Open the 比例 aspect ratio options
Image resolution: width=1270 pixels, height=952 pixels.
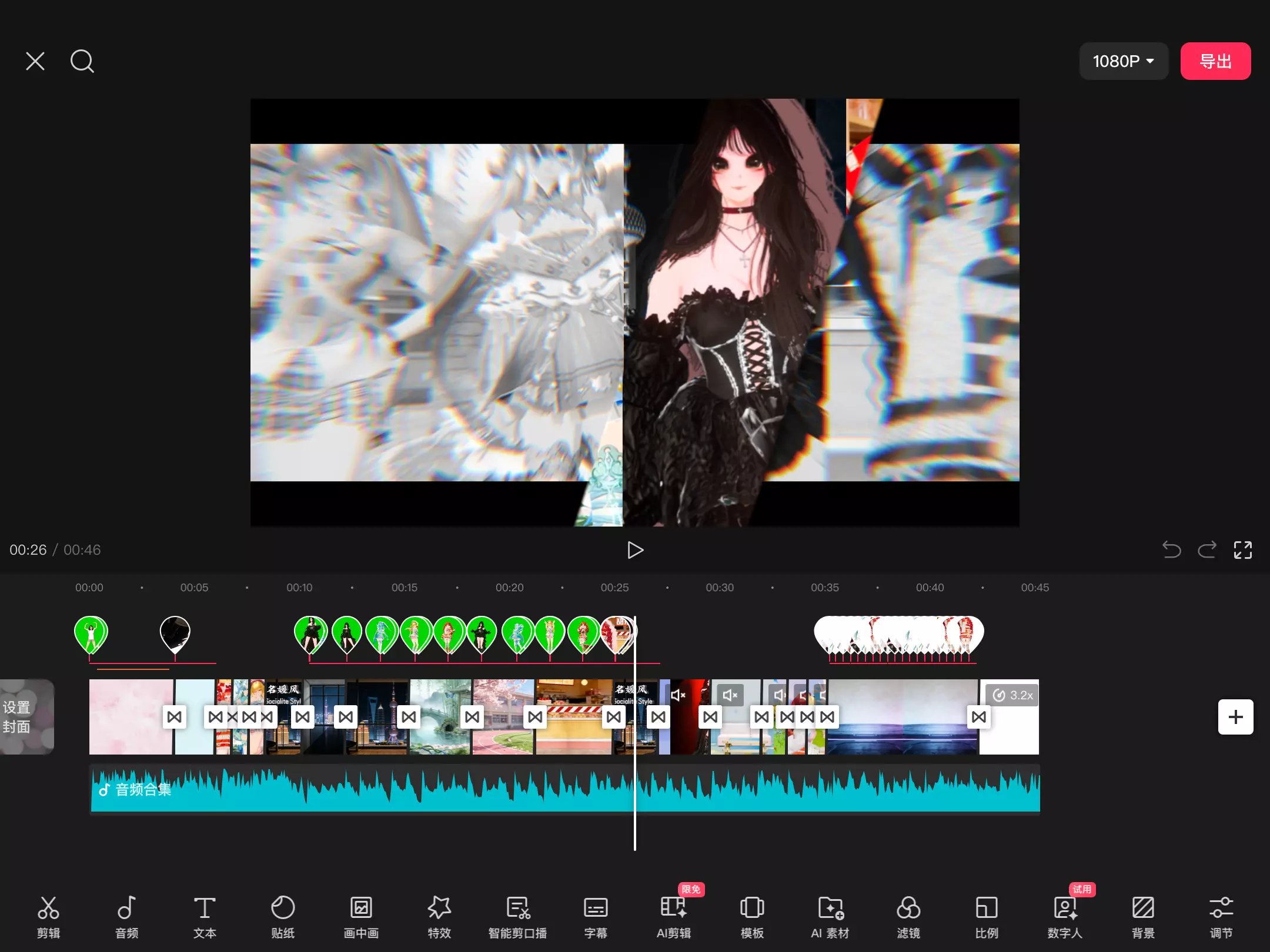tap(987, 916)
